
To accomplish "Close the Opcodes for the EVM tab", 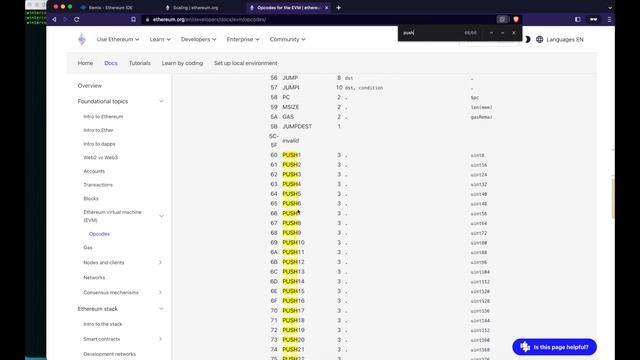I will pos(327,7).
